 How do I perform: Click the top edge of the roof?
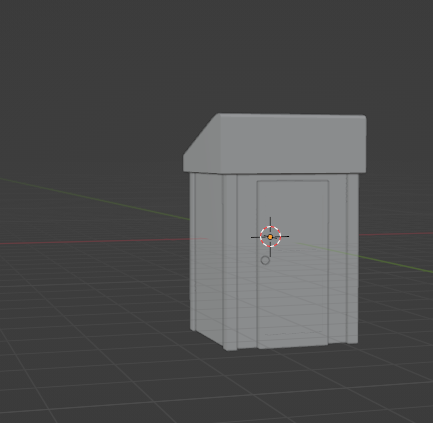(292, 115)
